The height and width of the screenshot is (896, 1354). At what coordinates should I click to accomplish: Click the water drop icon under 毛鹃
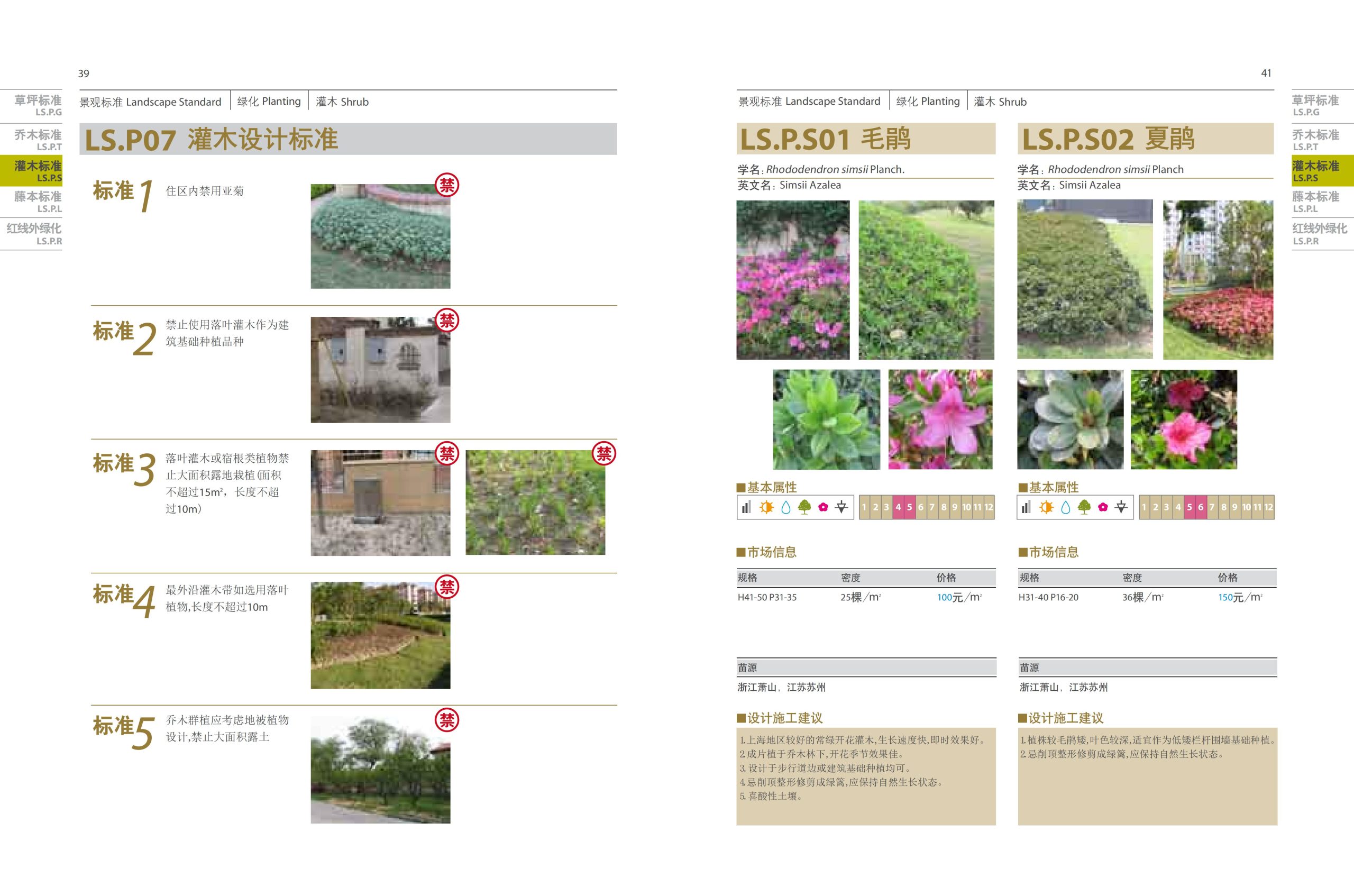[x=785, y=507]
